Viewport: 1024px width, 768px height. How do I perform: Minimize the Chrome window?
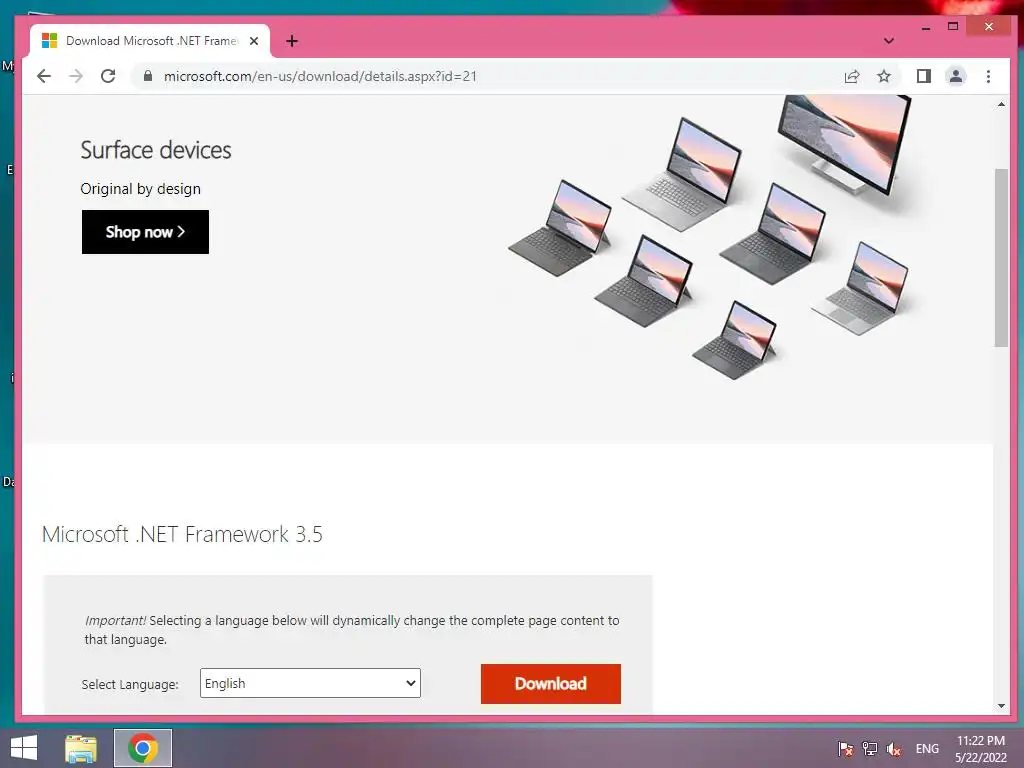(x=926, y=27)
